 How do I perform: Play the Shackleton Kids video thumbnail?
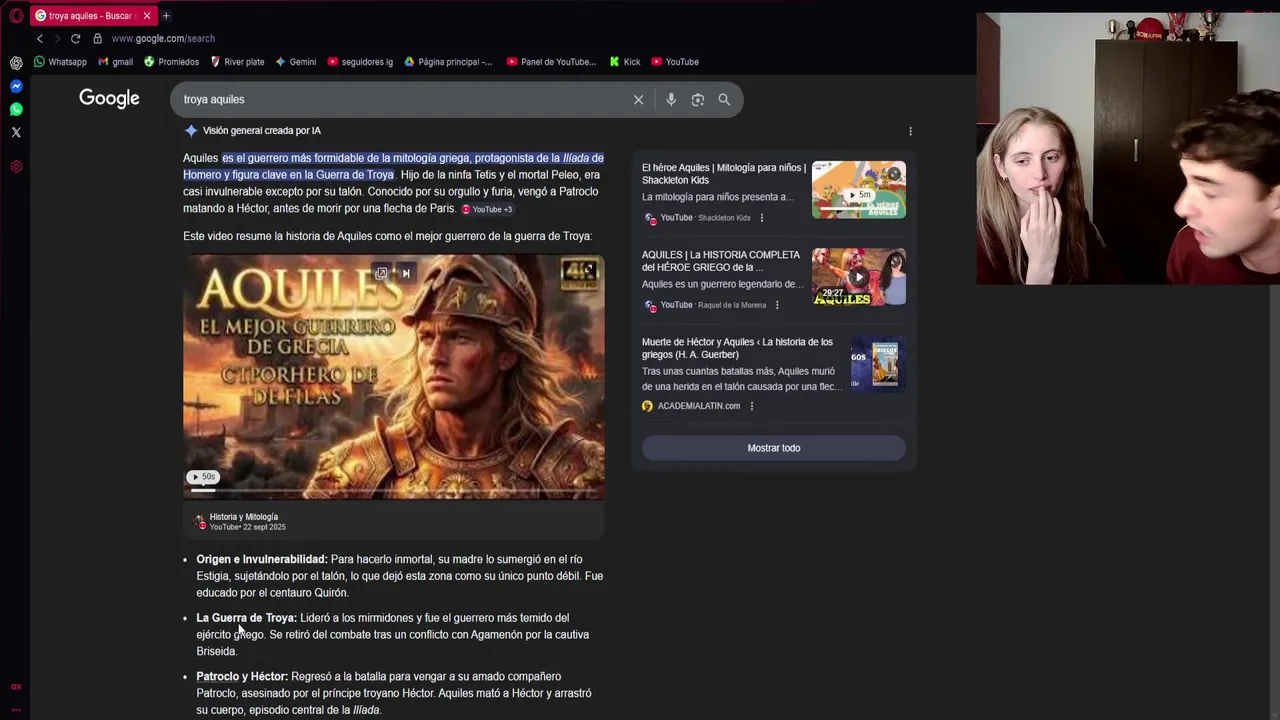tap(859, 190)
